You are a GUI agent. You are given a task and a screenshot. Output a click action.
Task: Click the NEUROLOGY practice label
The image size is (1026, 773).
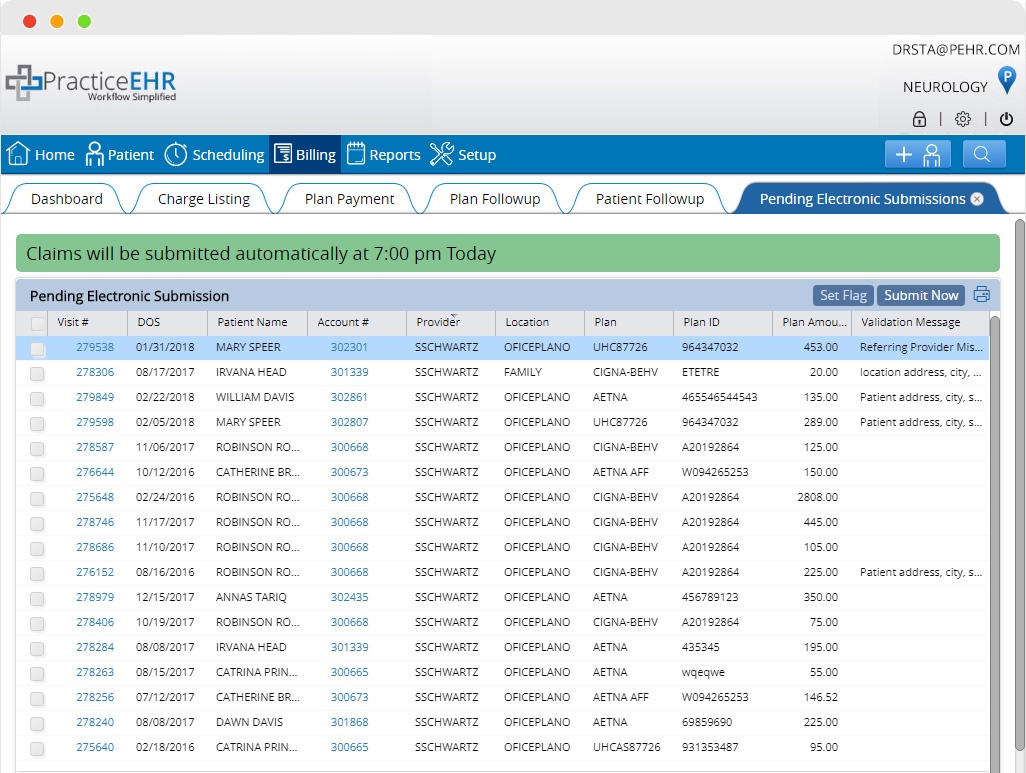(945, 87)
